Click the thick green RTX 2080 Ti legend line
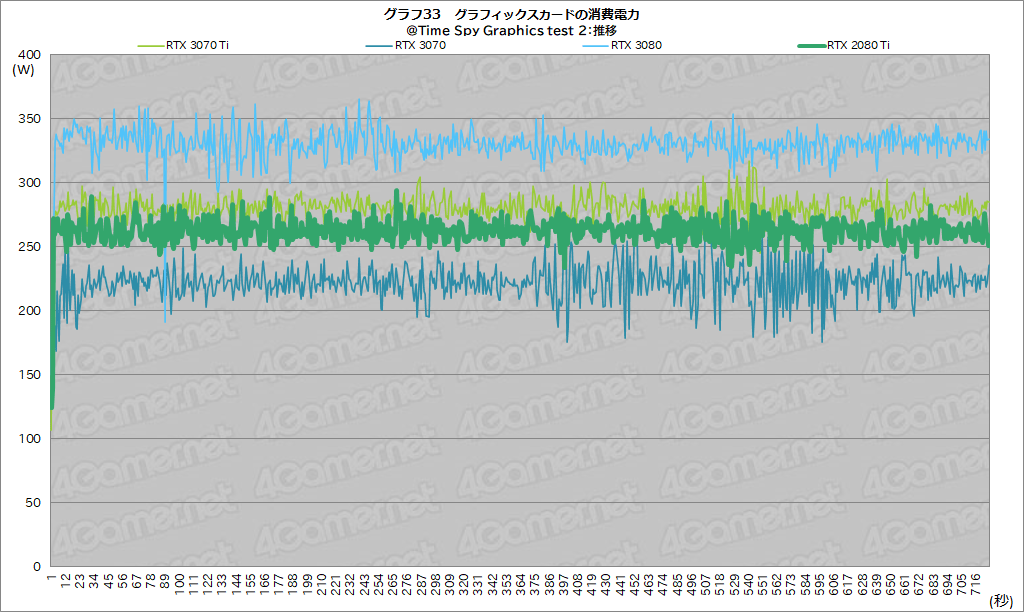The image size is (1024, 612). tap(812, 46)
